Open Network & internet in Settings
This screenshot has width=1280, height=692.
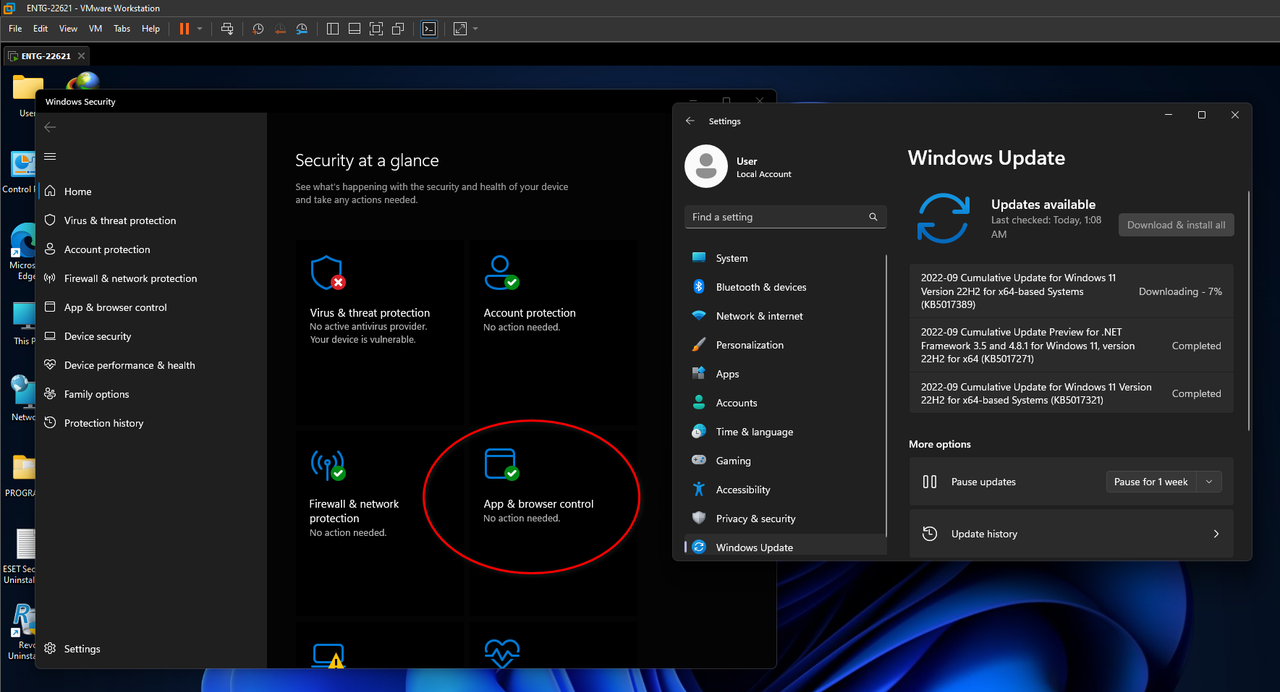tap(785, 316)
